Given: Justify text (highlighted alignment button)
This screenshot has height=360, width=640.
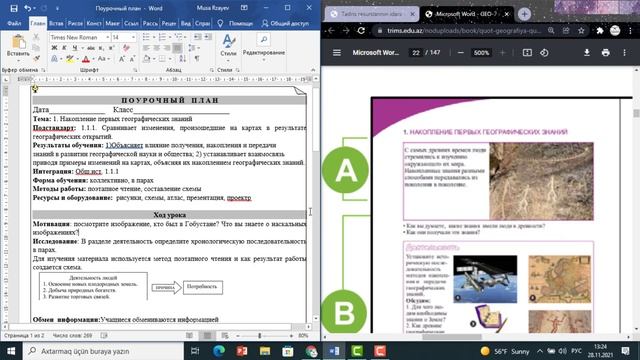Looking at the screenshot, I should coord(177,48).
